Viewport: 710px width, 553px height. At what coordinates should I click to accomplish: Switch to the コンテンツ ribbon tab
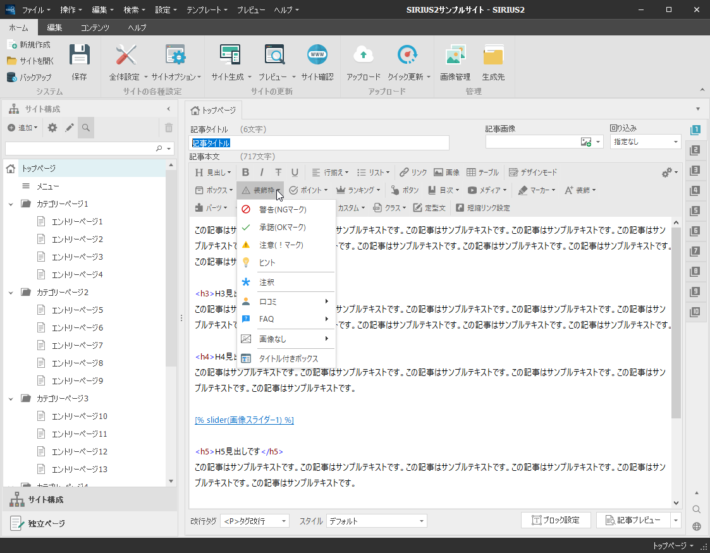pos(95,28)
